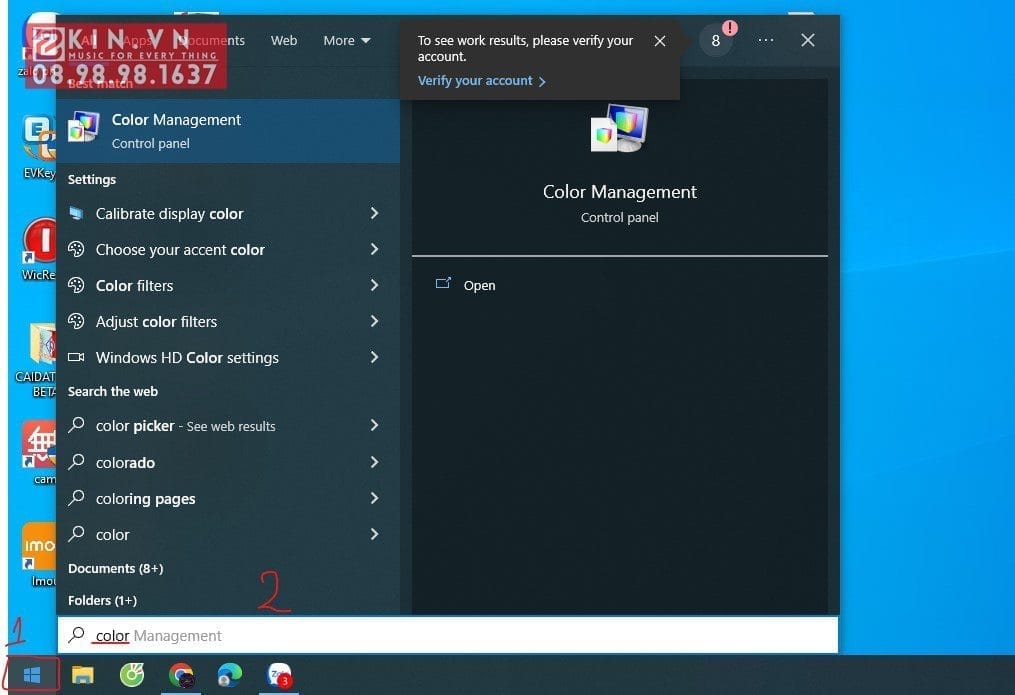
Task: Open Google Chrome from the taskbar
Action: pos(183,675)
